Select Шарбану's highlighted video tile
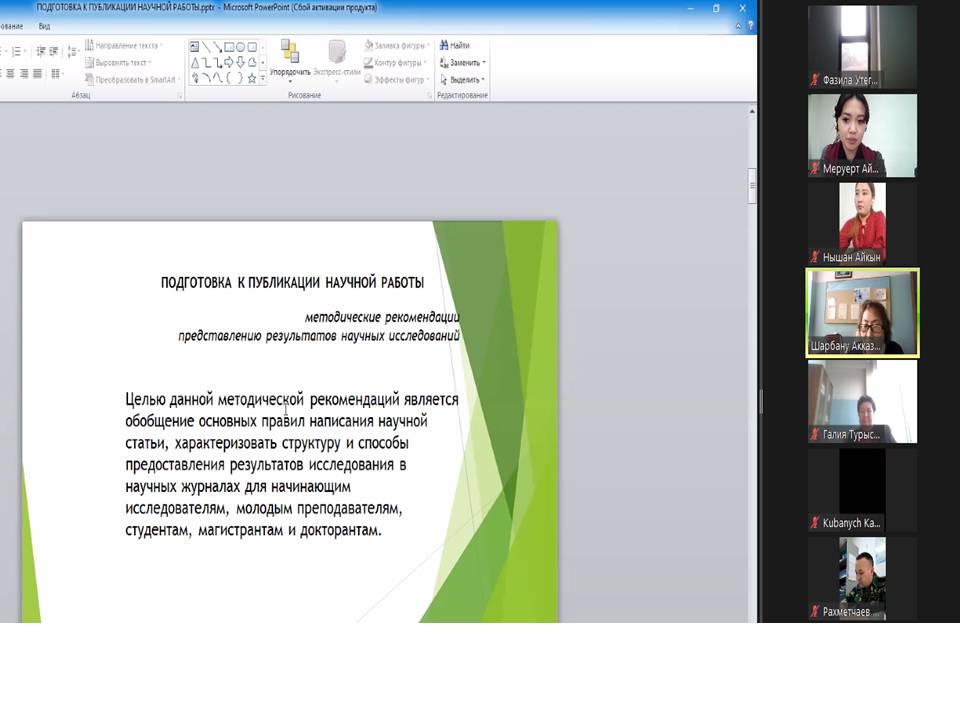This screenshot has height=720, width=960. click(x=862, y=312)
